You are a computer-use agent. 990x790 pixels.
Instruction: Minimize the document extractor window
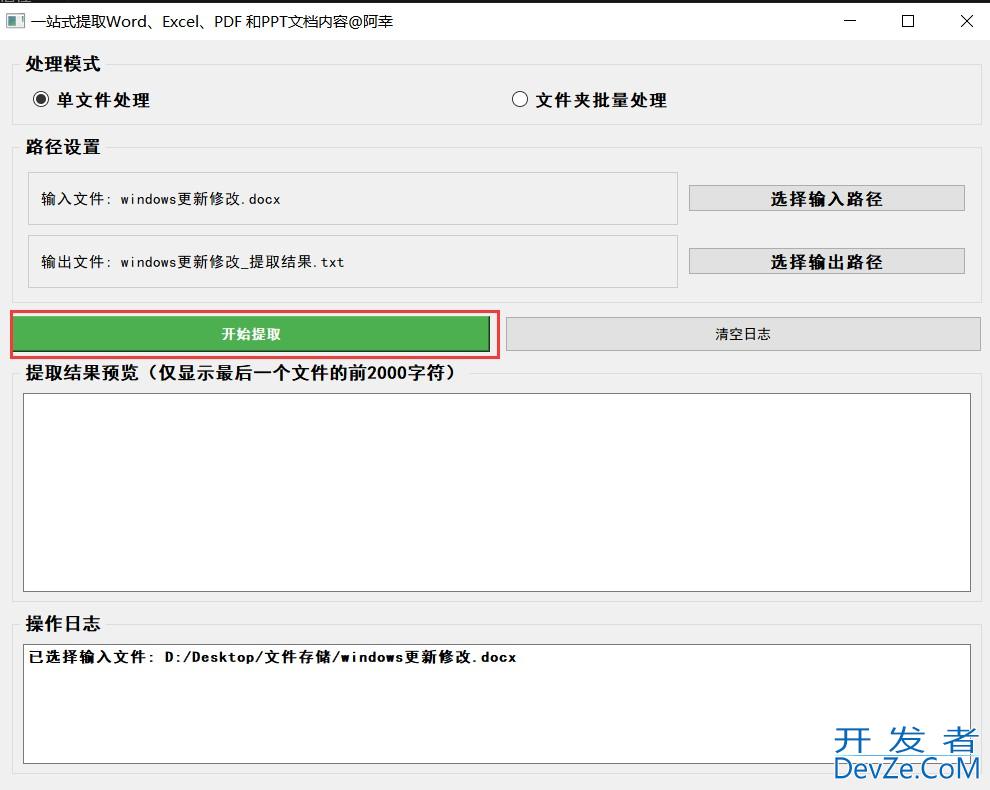point(850,21)
